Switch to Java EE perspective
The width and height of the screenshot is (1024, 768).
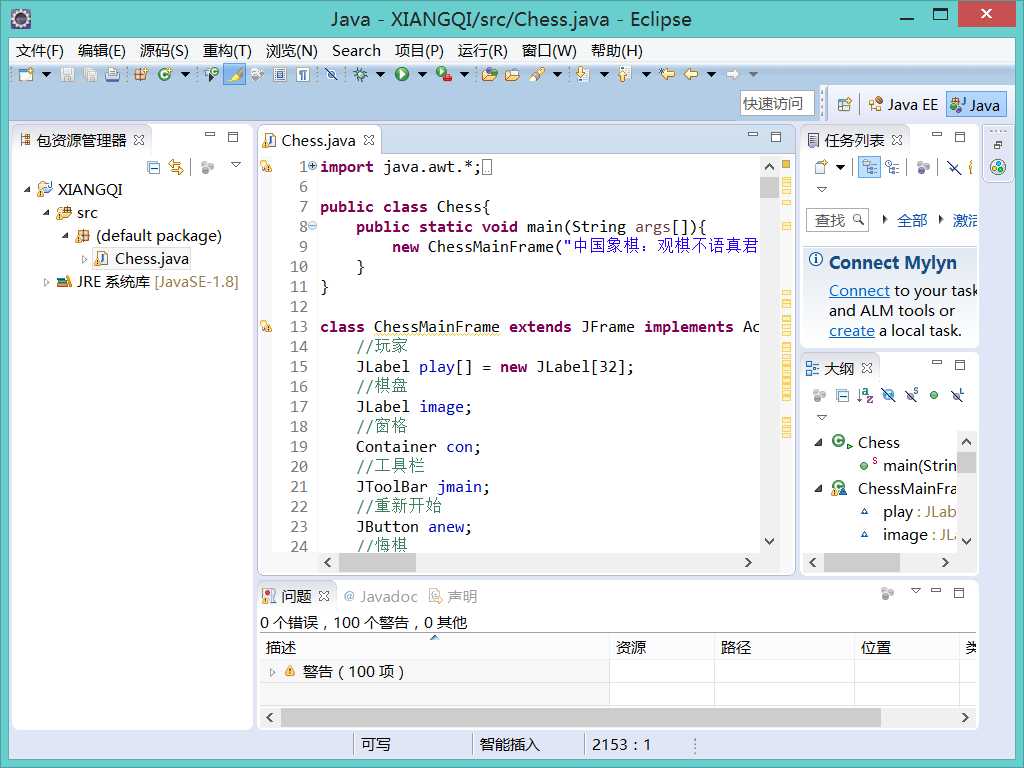(903, 104)
